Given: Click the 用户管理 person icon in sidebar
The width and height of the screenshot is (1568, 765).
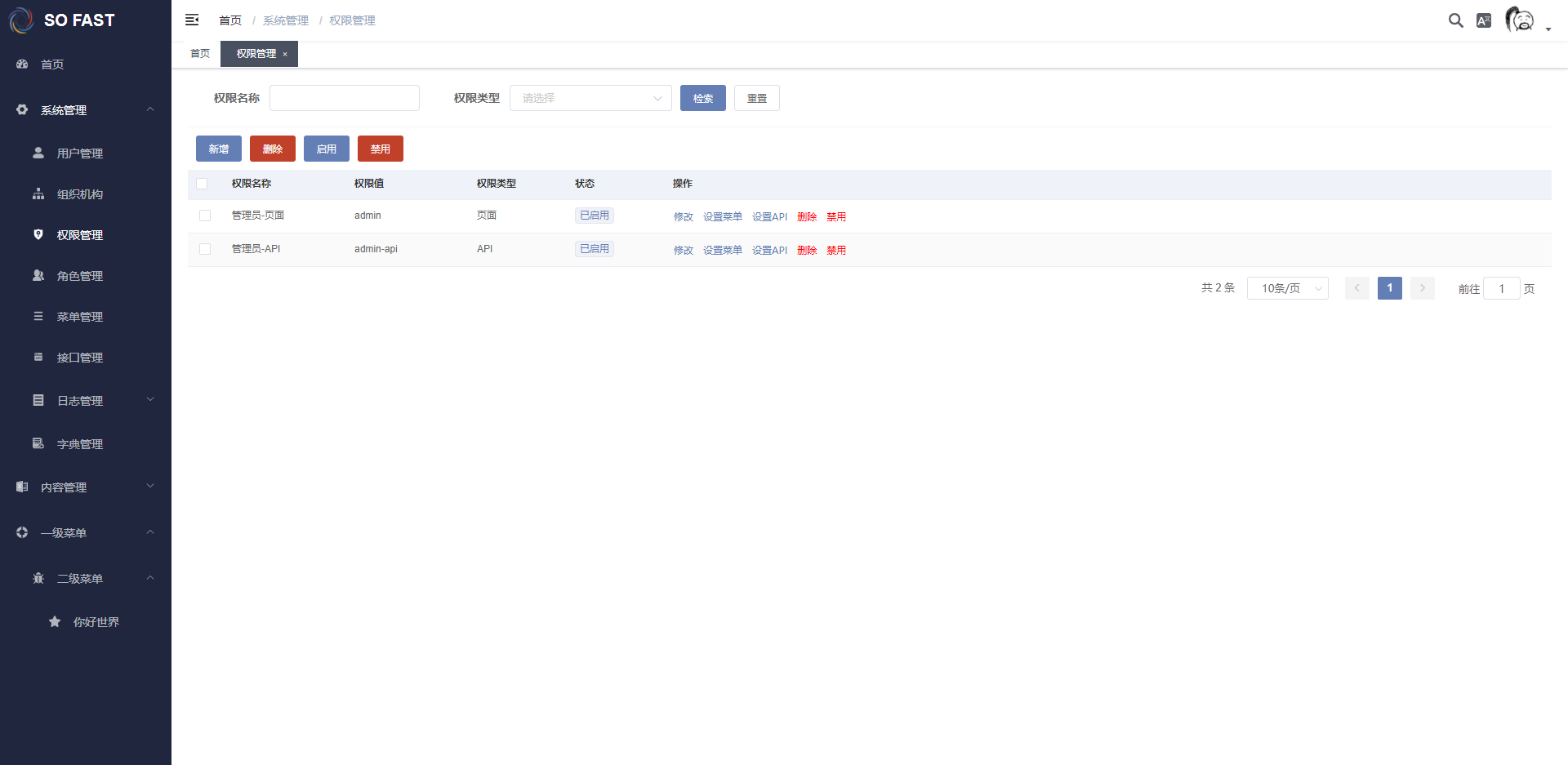Looking at the screenshot, I should pyautogui.click(x=38, y=153).
